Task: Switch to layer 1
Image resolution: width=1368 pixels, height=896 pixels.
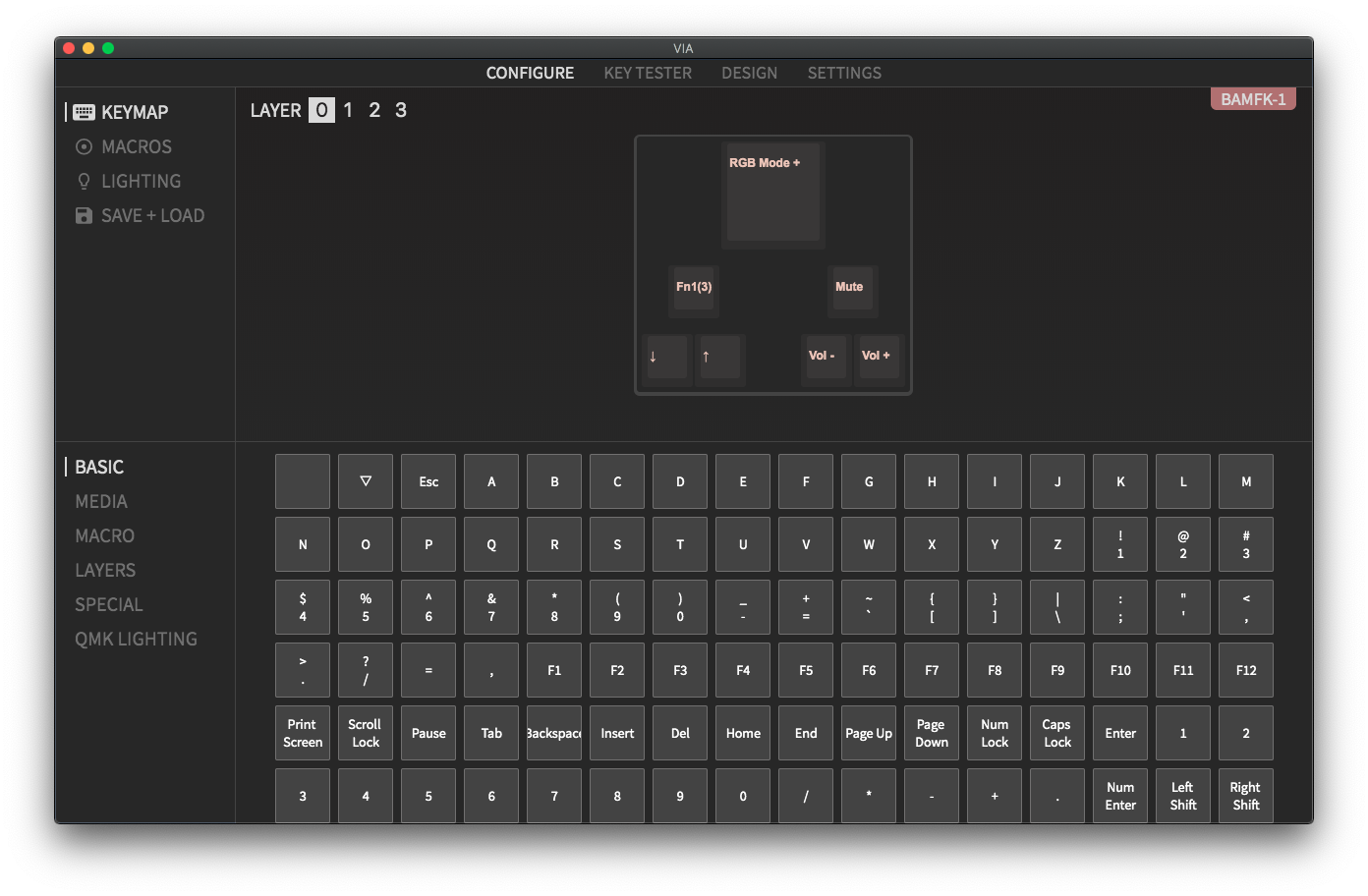Action: (x=348, y=110)
